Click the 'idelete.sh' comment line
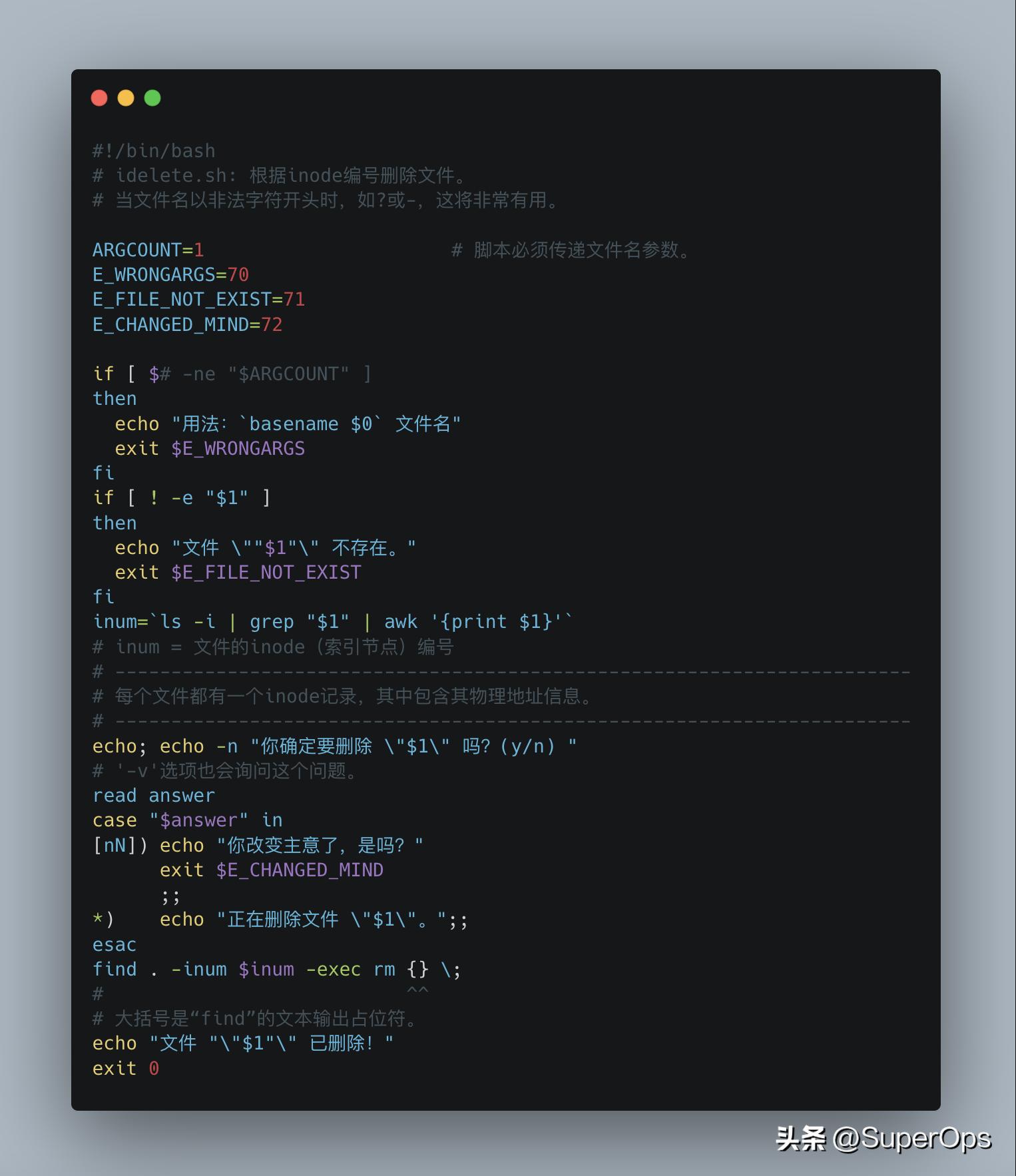The height and width of the screenshot is (1176, 1016). [x=281, y=176]
